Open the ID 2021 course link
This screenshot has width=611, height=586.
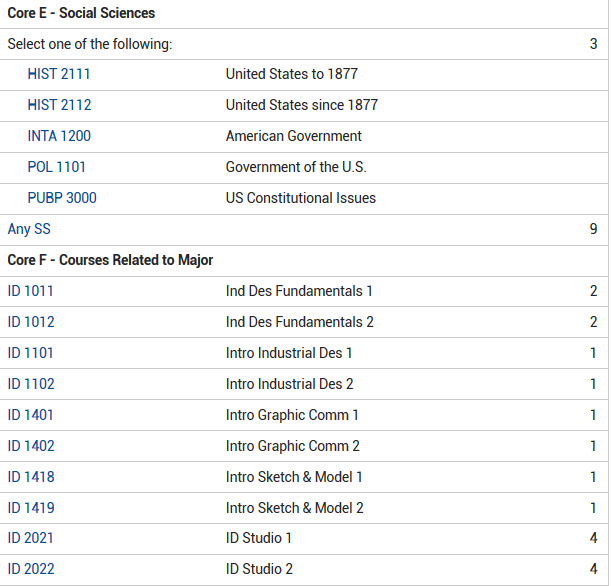click(x=31, y=538)
